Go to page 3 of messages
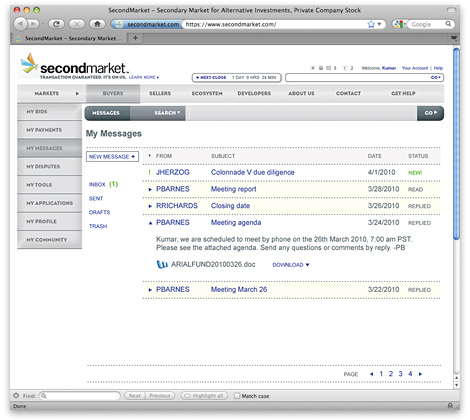The height and width of the screenshot is (420, 470). pos(400,374)
